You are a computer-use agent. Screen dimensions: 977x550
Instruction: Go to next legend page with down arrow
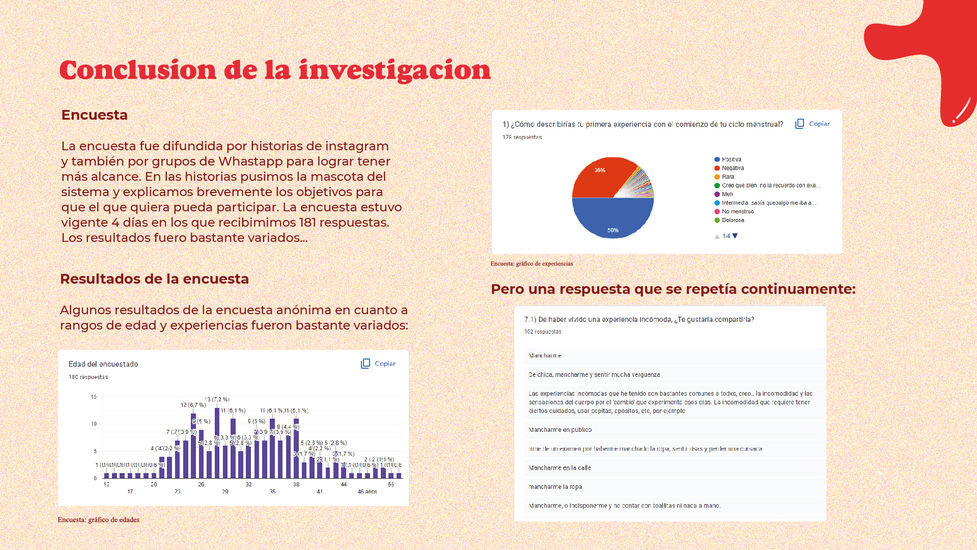point(735,236)
